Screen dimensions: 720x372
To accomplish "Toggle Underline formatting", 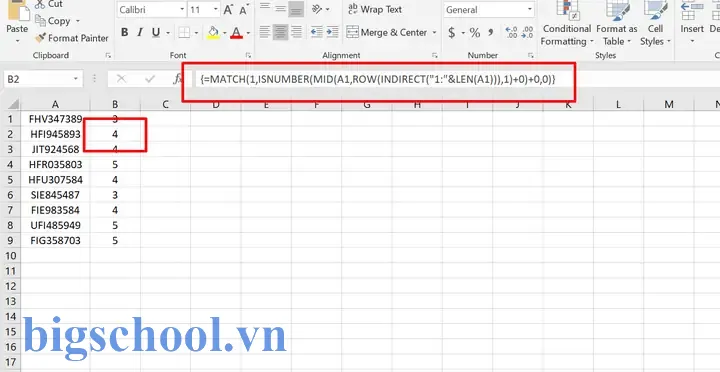I will point(156,33).
